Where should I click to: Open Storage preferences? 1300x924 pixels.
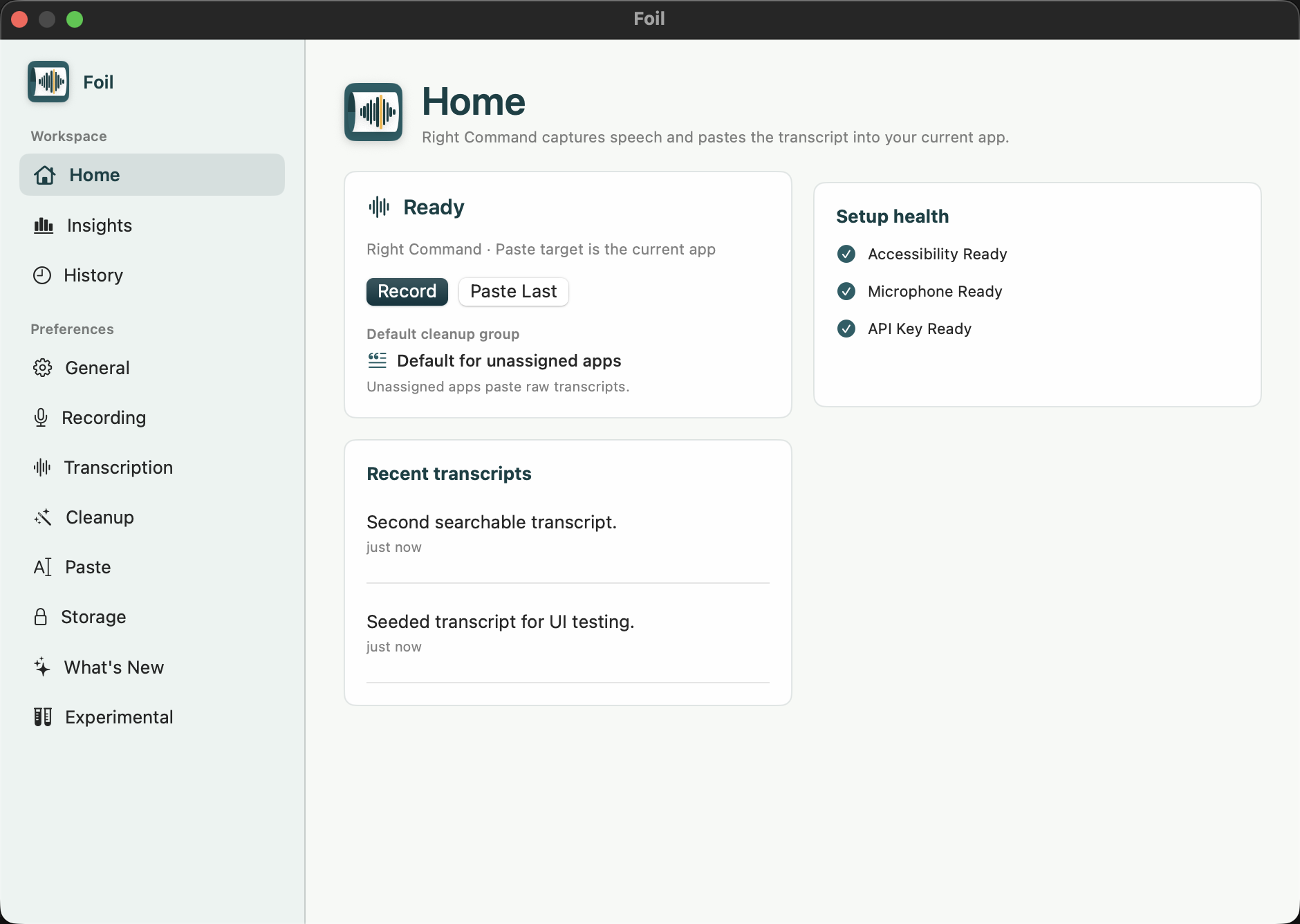pos(152,617)
